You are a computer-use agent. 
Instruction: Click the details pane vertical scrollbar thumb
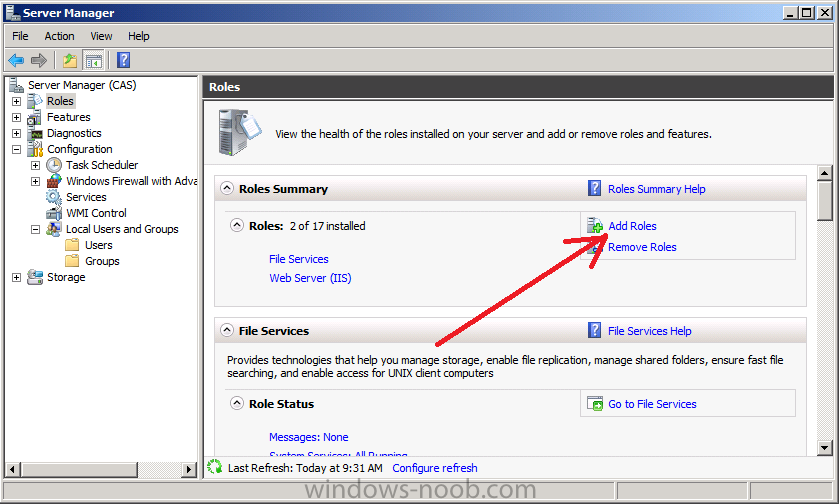(824, 200)
